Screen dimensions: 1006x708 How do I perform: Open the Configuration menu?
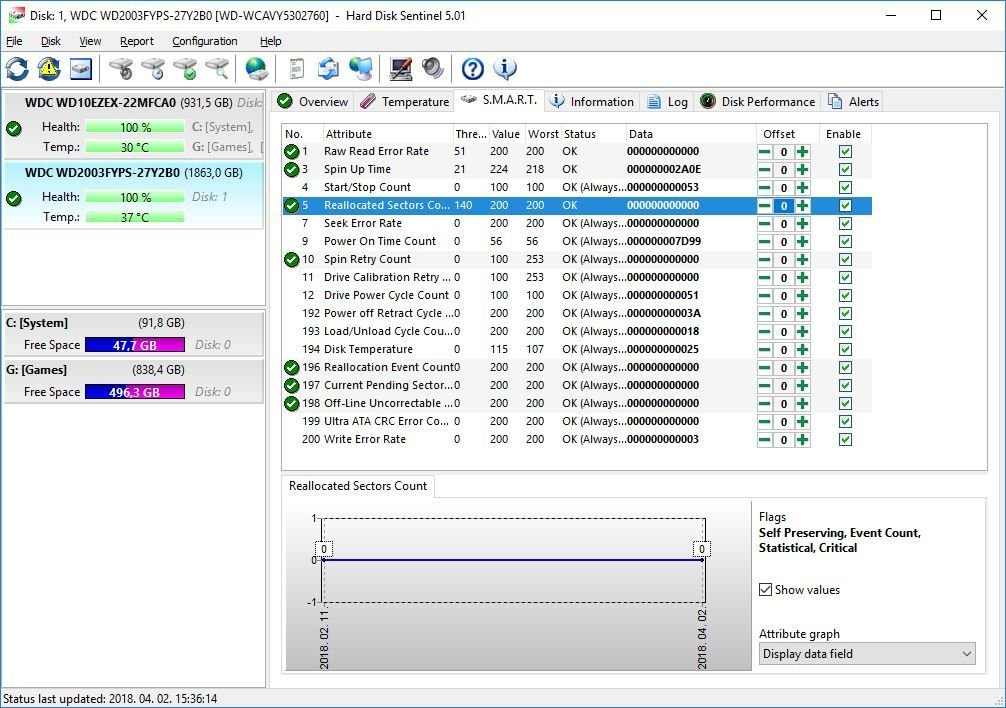204,41
